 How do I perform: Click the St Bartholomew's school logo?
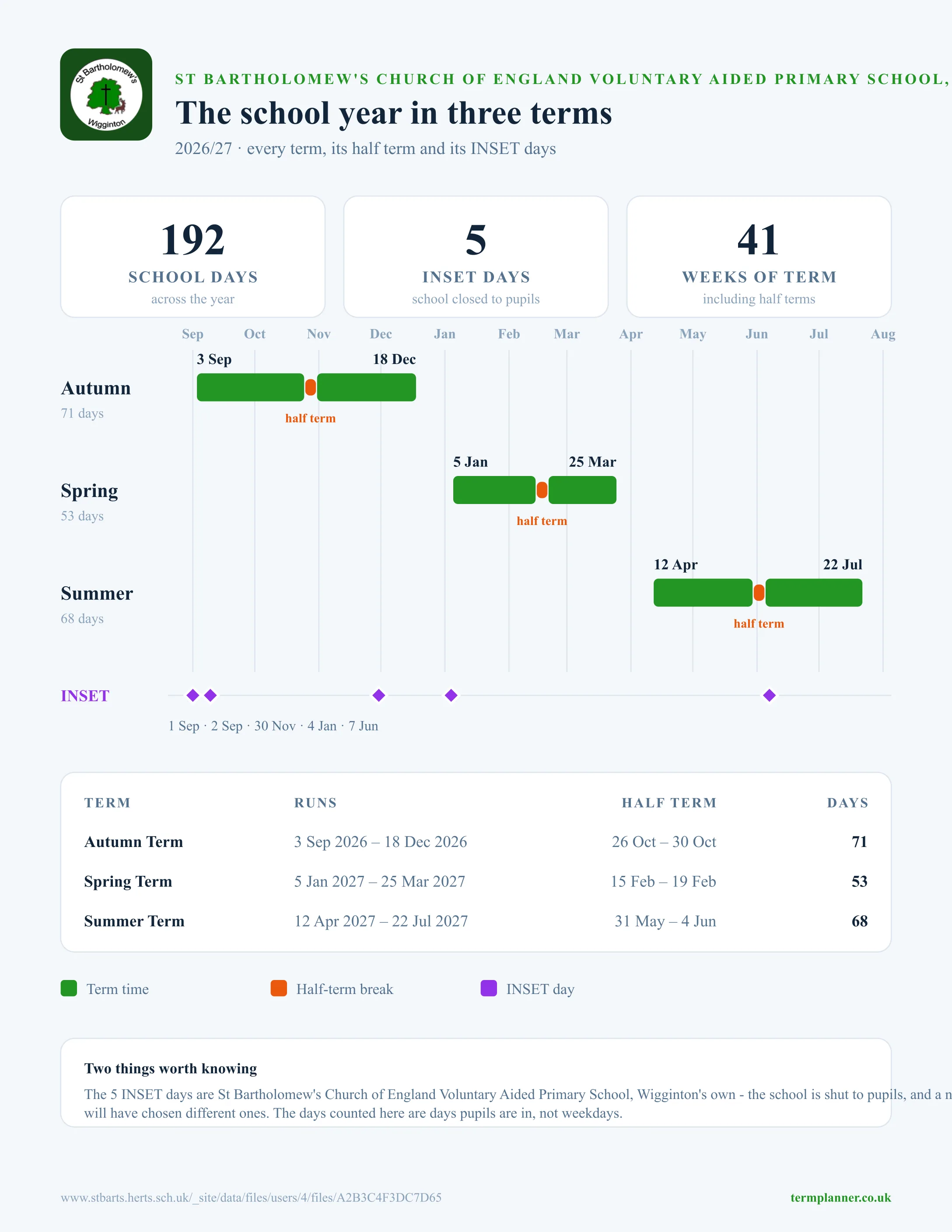pos(106,94)
